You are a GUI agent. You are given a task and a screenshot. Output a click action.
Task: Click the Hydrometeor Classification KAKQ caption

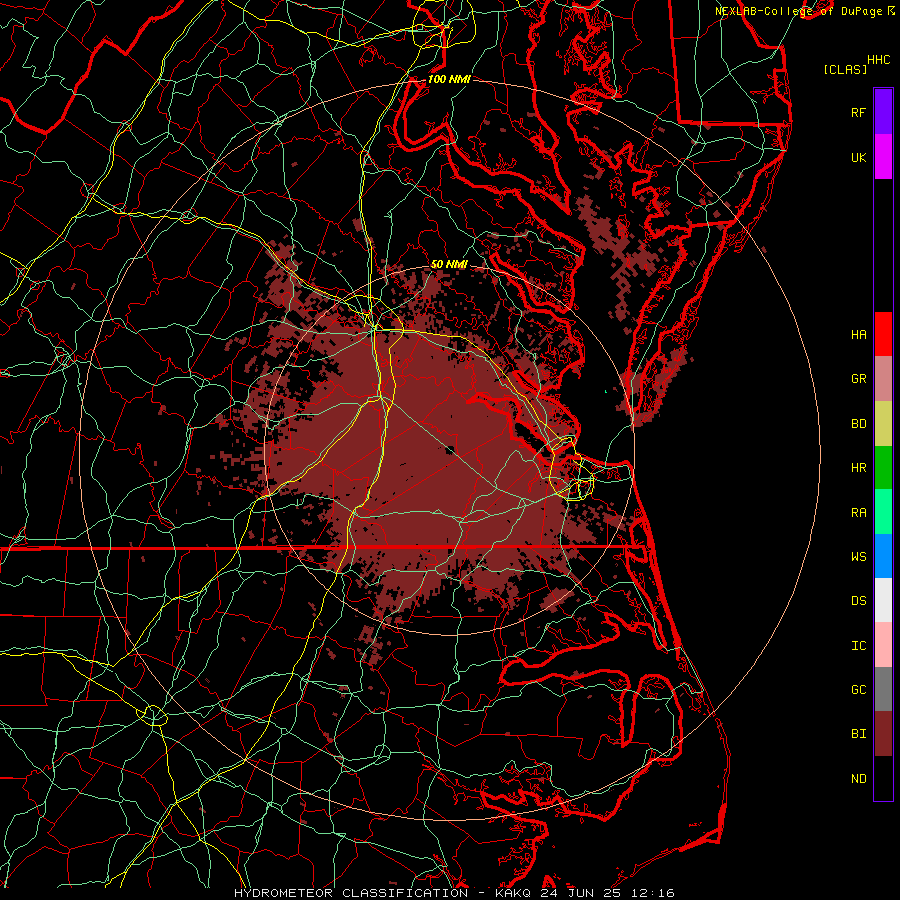coord(454,893)
